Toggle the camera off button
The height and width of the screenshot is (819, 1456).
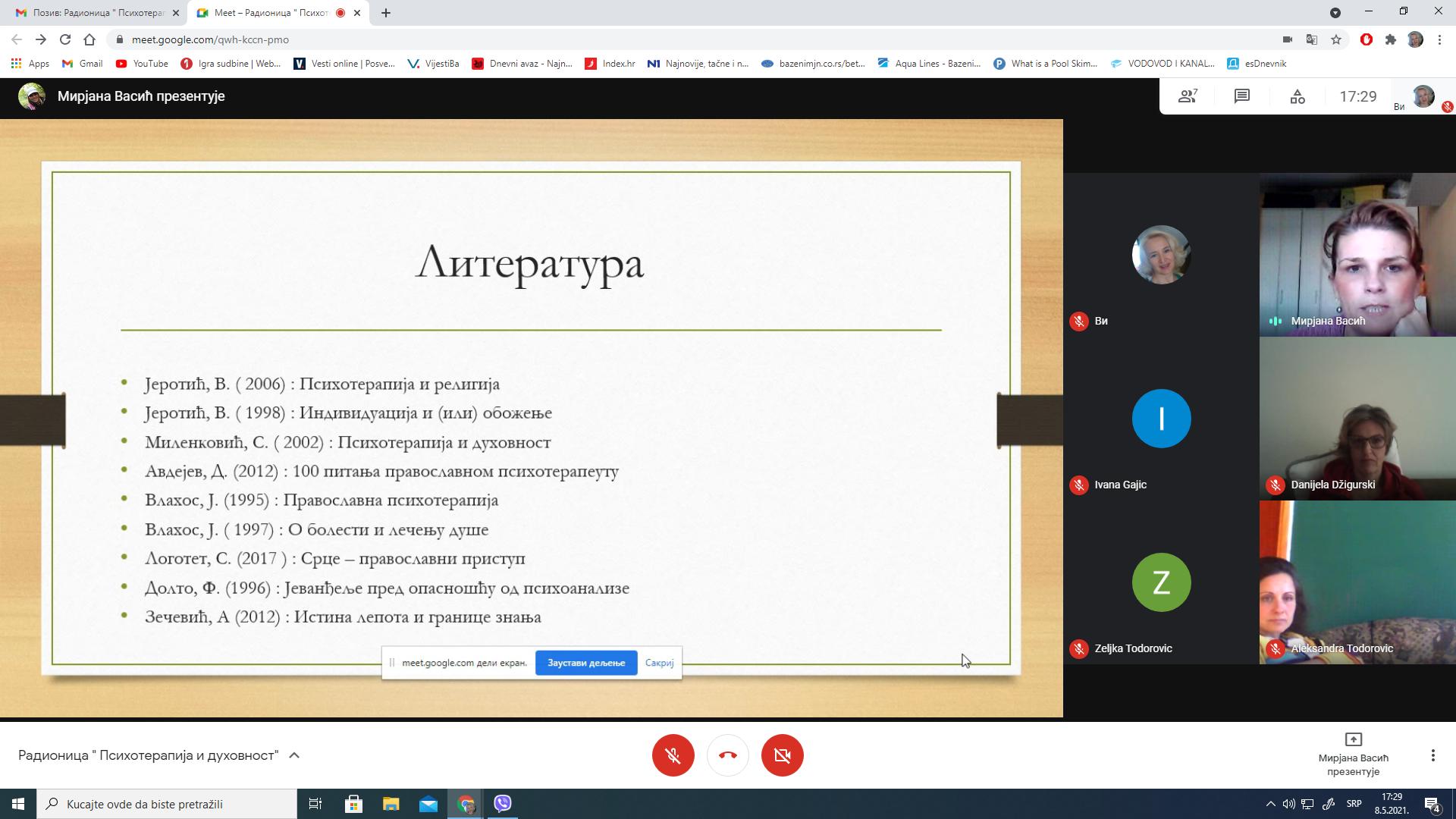(782, 755)
